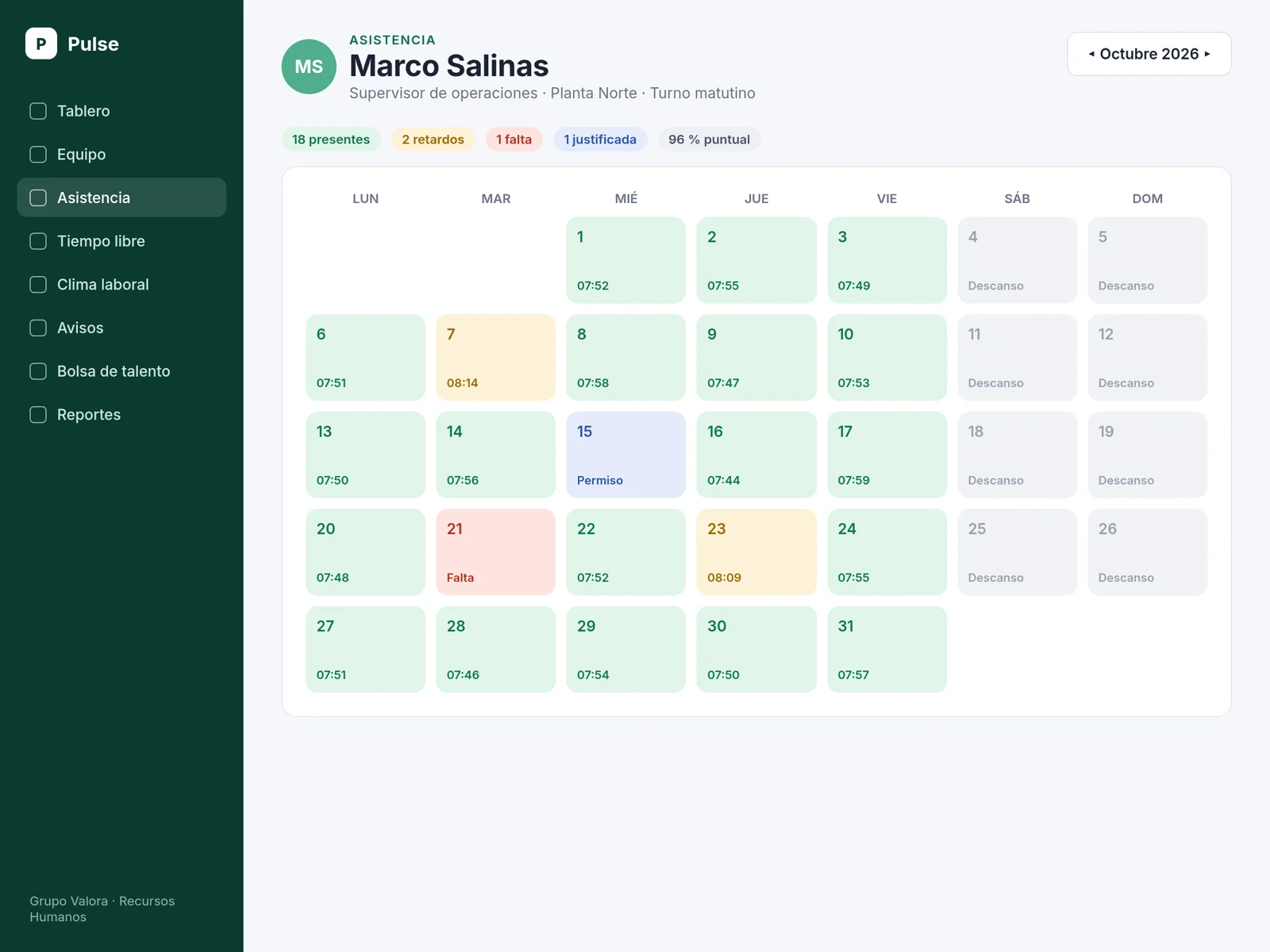Click the DOM column header
This screenshot has height=952, width=1270.
coord(1147,198)
